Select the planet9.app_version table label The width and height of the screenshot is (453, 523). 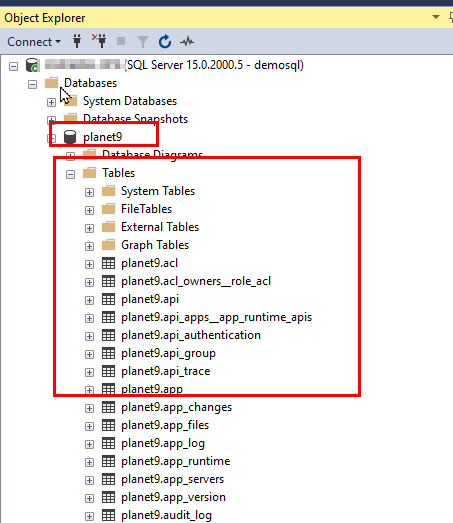173,497
